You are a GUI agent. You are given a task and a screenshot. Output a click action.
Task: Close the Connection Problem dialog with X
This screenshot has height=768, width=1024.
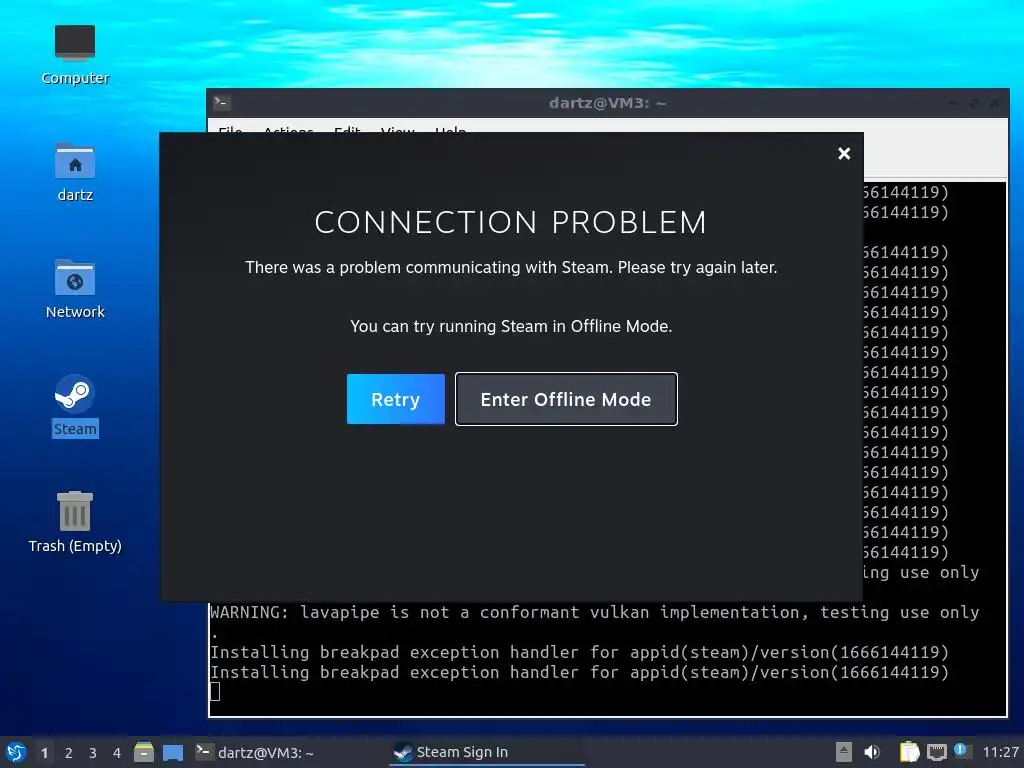tap(844, 153)
